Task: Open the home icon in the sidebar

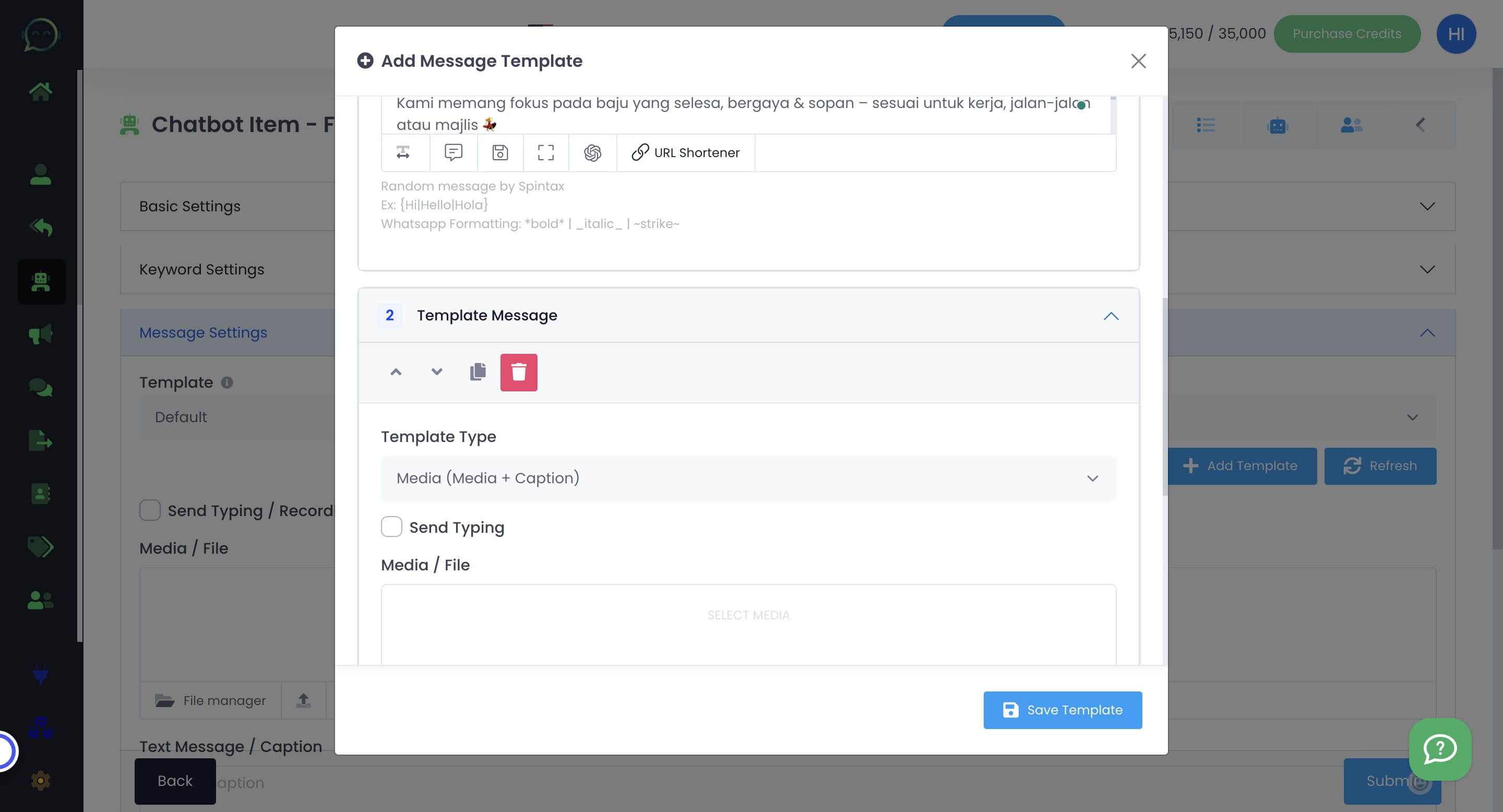Action: [x=41, y=91]
